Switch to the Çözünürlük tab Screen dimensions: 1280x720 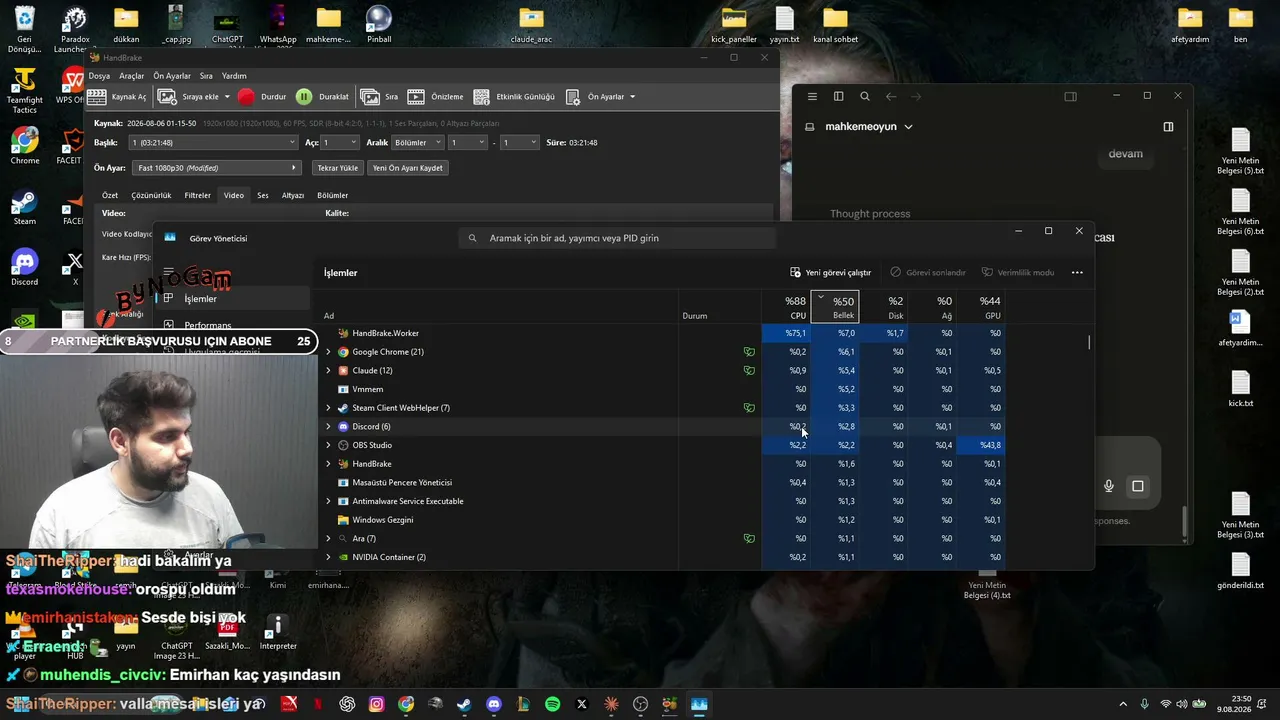(152, 195)
